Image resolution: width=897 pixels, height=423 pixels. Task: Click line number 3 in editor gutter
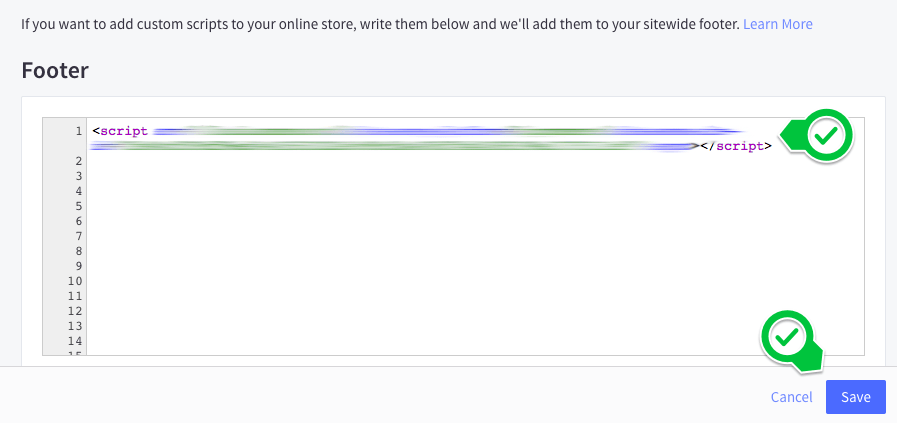[77, 176]
